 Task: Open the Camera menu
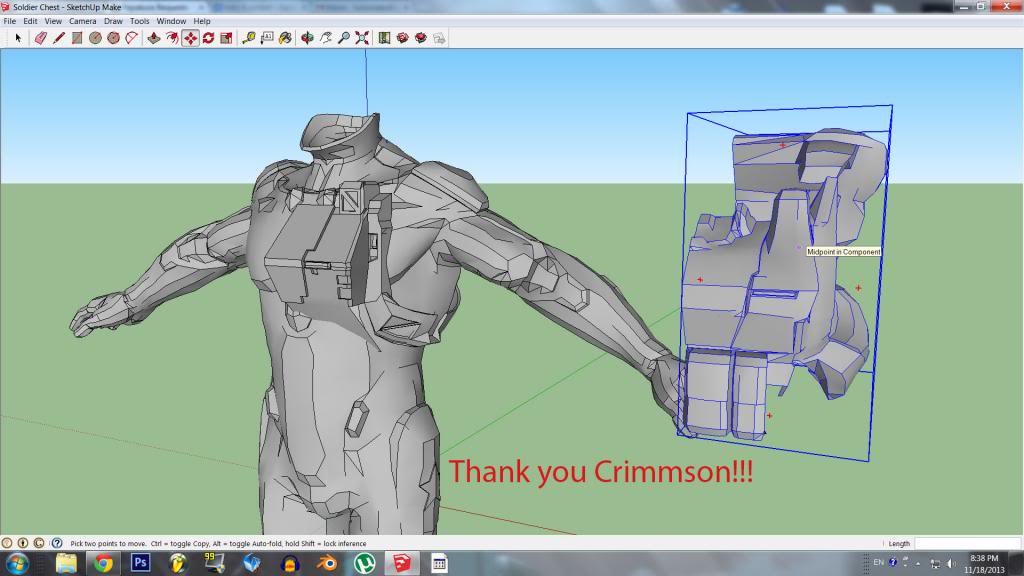click(82, 21)
